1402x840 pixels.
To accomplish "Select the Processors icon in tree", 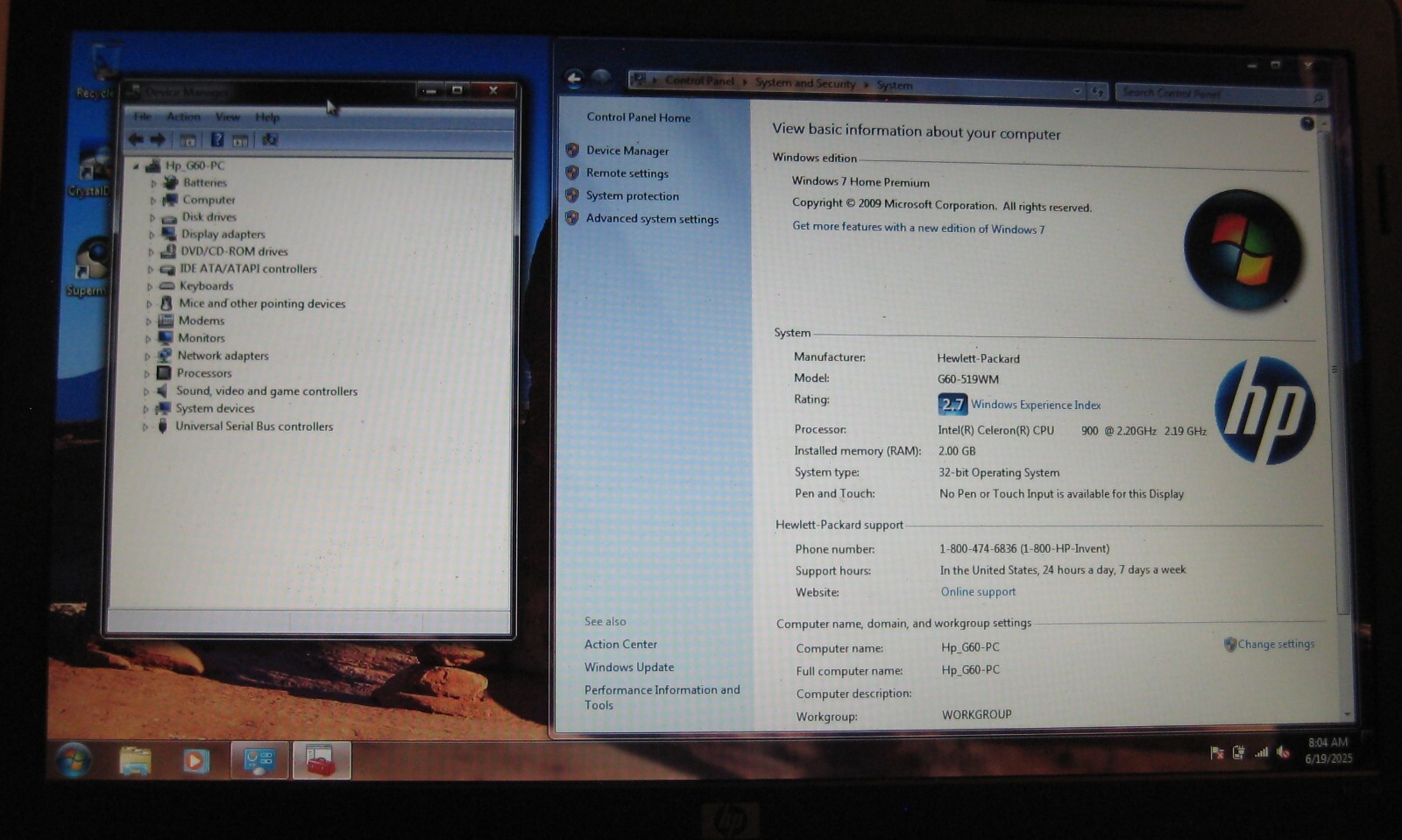I will [x=164, y=373].
